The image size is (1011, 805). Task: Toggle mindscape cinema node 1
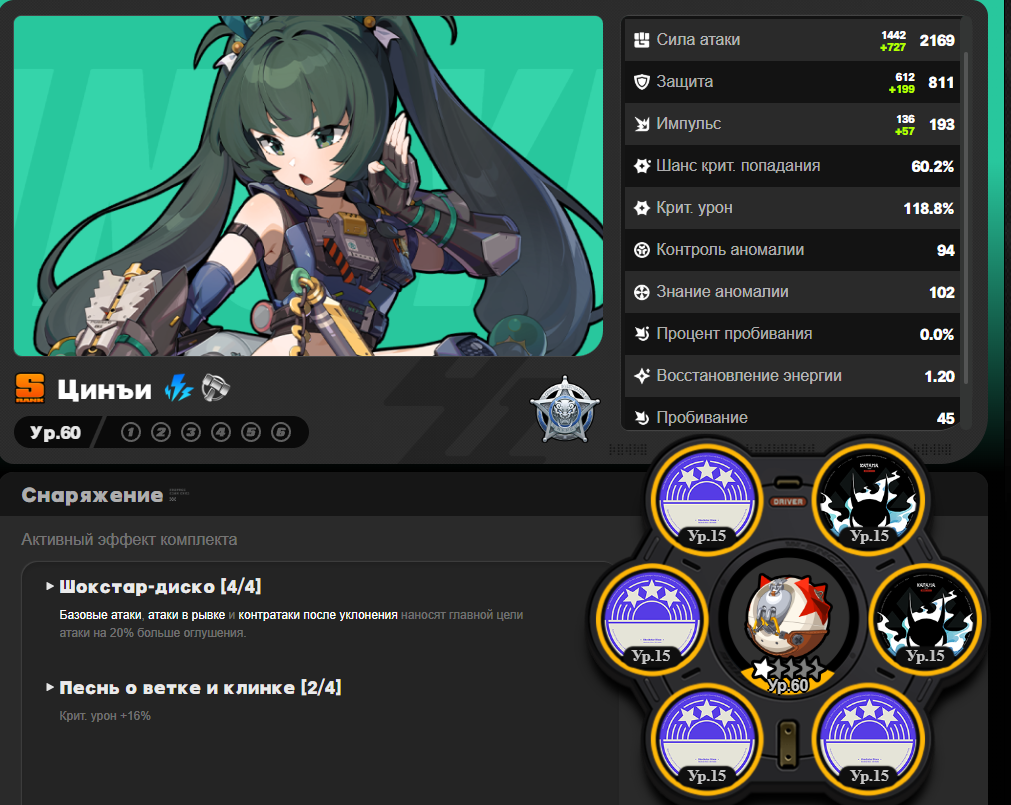pyautogui.click(x=131, y=432)
